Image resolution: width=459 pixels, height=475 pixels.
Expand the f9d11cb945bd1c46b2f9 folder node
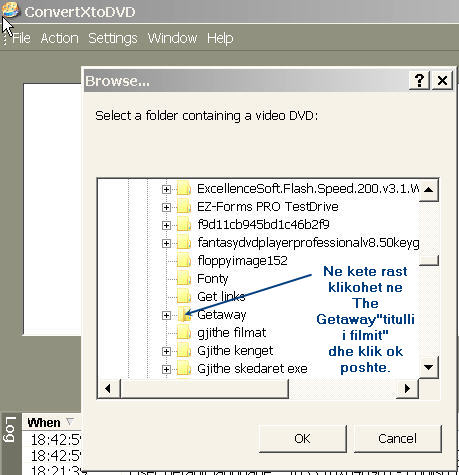pyautogui.click(x=166, y=225)
